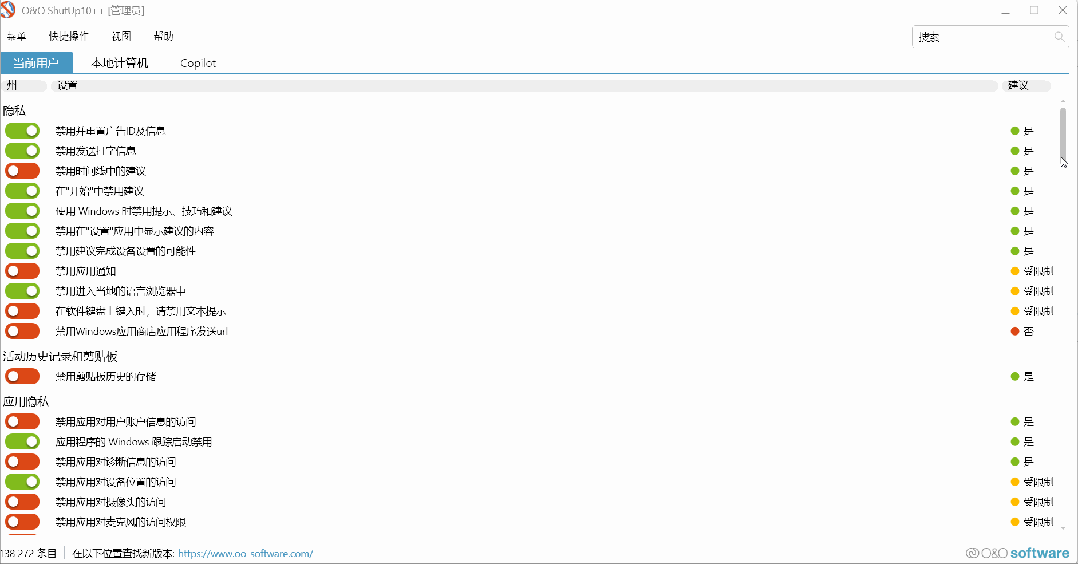The image size is (1078, 564).
Task: Enable 禁用应用对摄像头的访问 switch
Action: click(x=23, y=501)
